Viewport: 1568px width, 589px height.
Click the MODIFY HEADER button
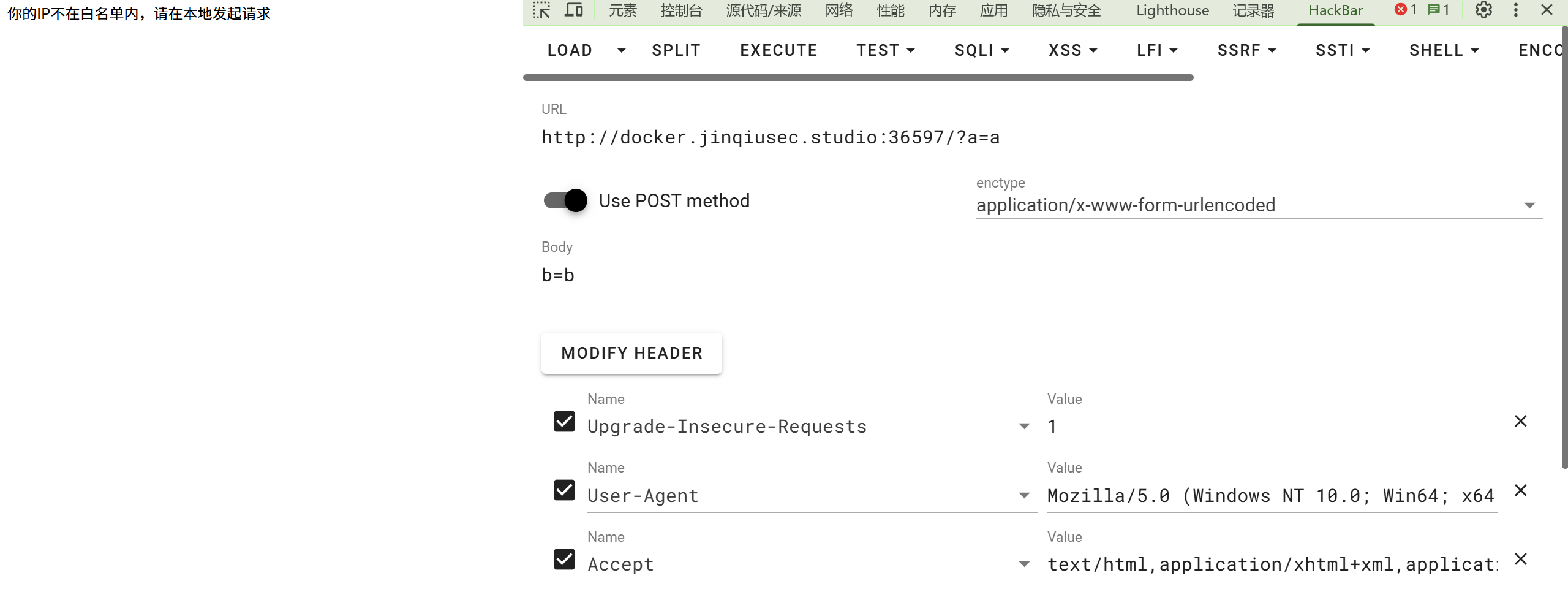(631, 353)
